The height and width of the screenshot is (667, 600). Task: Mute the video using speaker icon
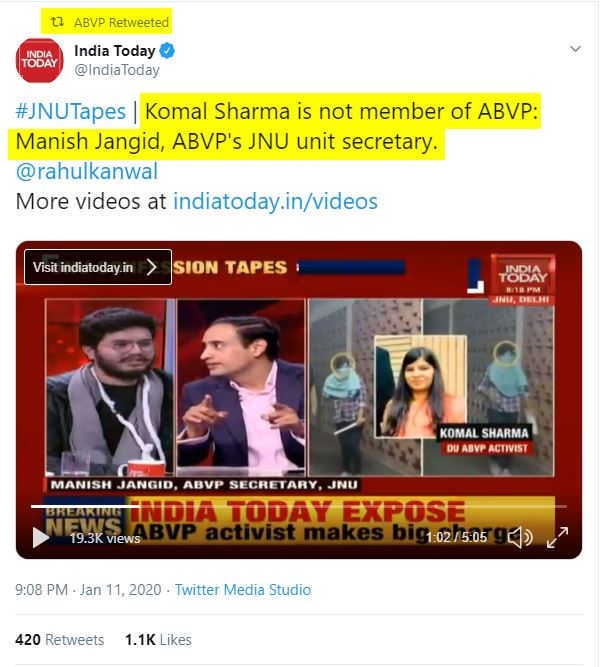(x=520, y=537)
